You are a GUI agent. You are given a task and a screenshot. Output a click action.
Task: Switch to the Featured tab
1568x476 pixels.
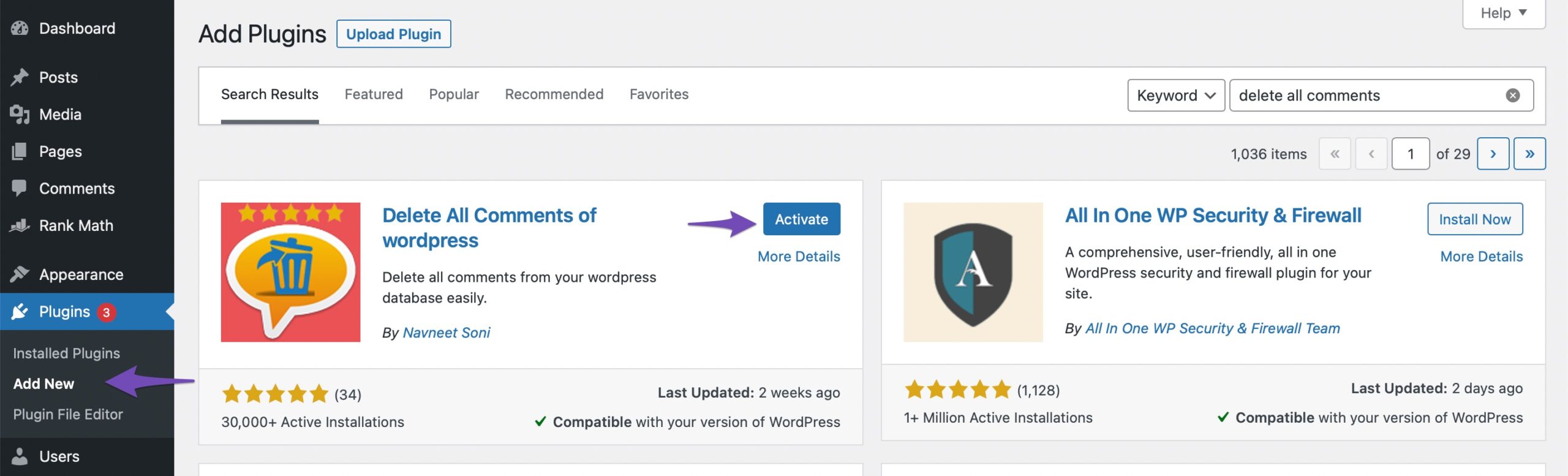[x=374, y=94]
